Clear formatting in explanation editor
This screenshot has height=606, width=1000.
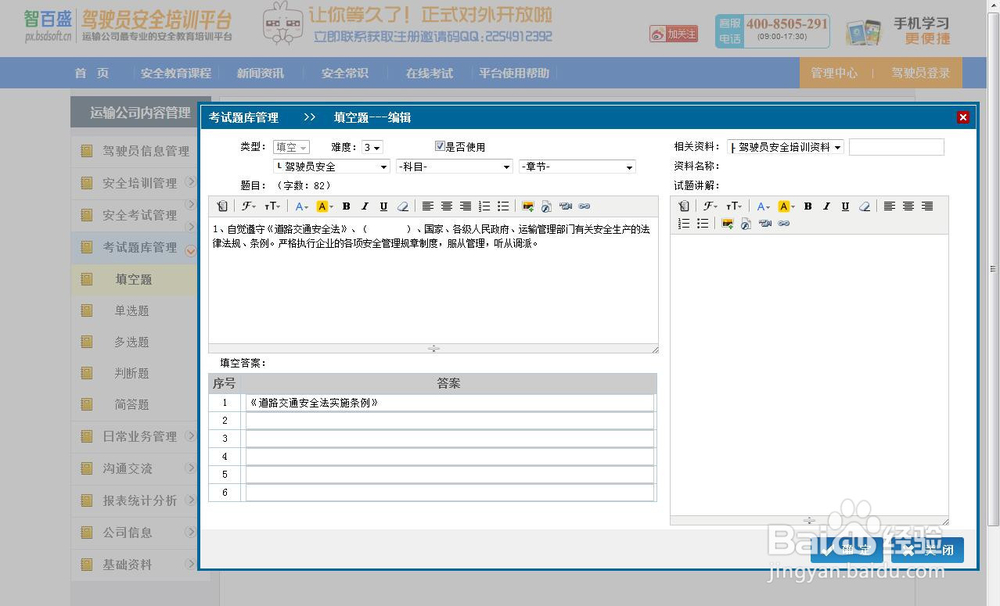click(864, 206)
